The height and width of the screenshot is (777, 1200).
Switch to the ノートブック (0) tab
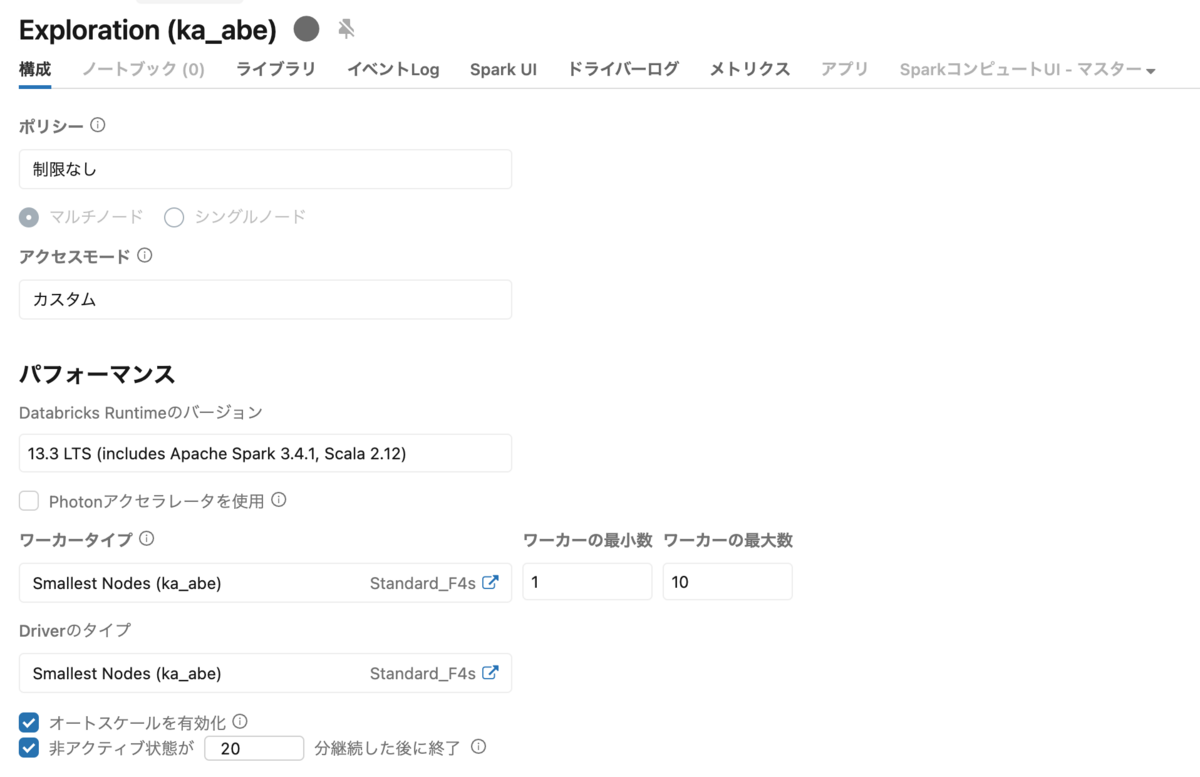143,69
